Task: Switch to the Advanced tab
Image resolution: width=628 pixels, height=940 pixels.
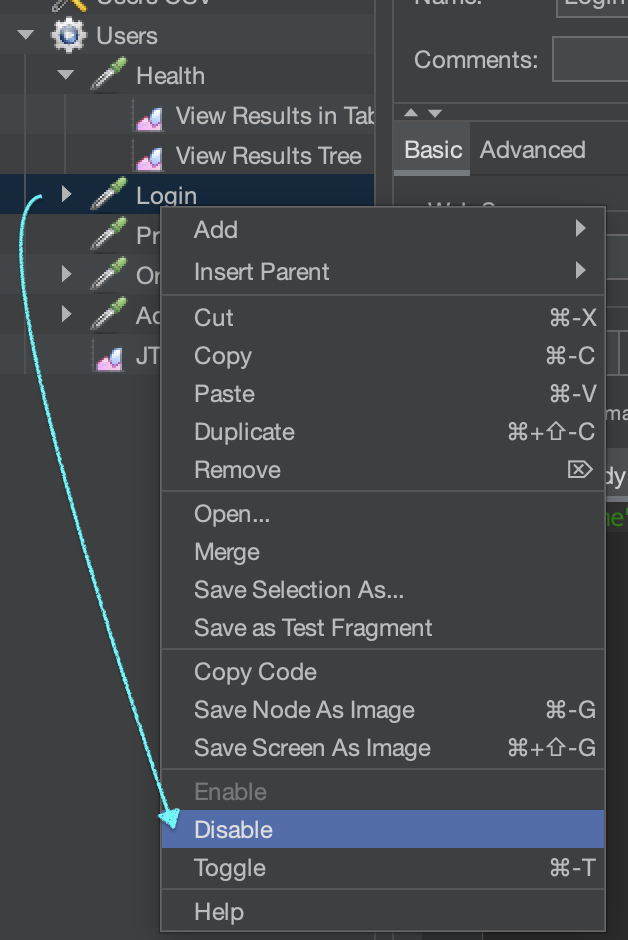Action: click(x=532, y=151)
